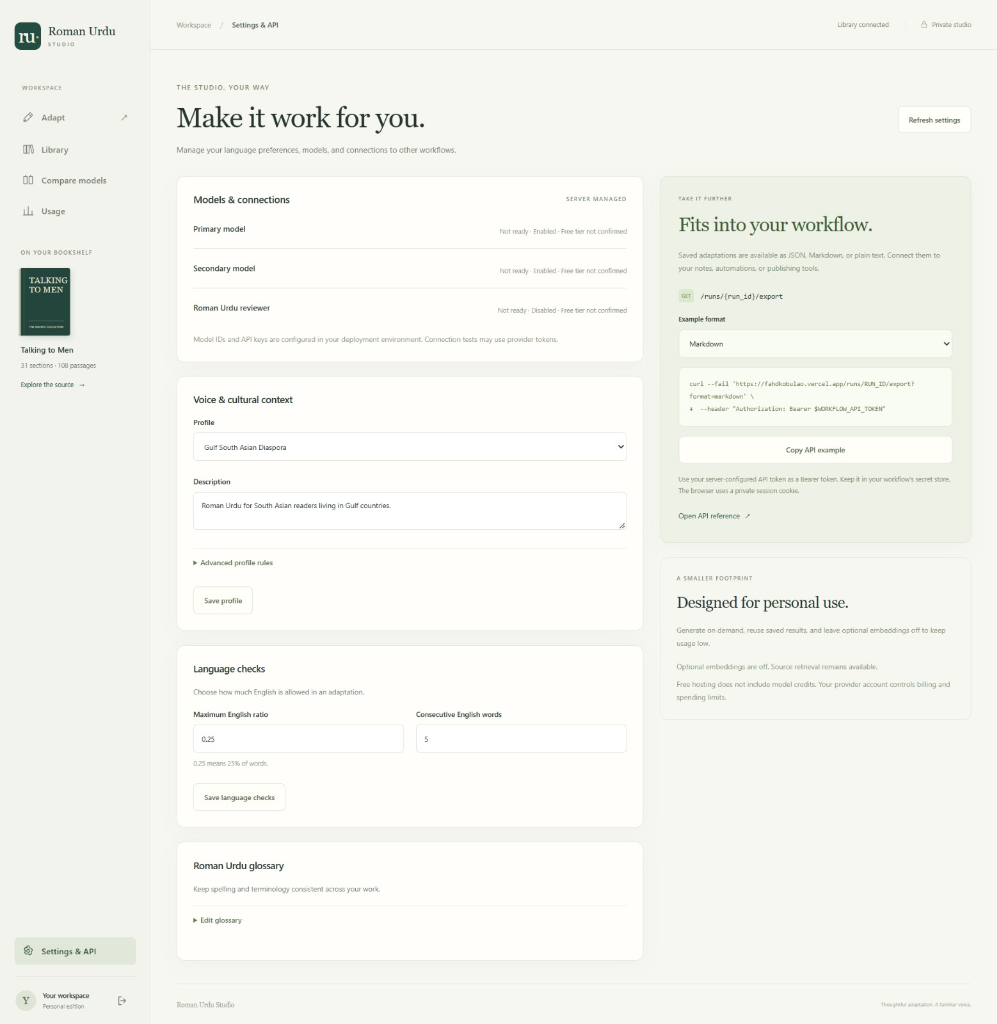Click the Workspace breadcrumb
Viewport: 997px width, 1024px height.
(194, 25)
